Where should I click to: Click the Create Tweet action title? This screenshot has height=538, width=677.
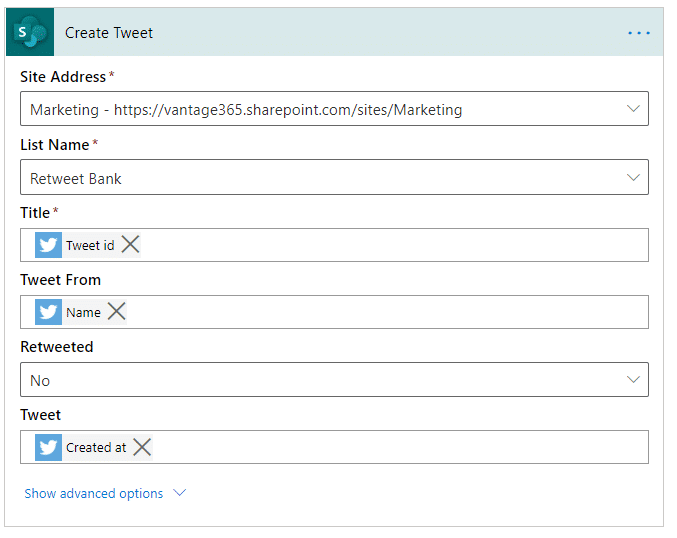click(109, 33)
